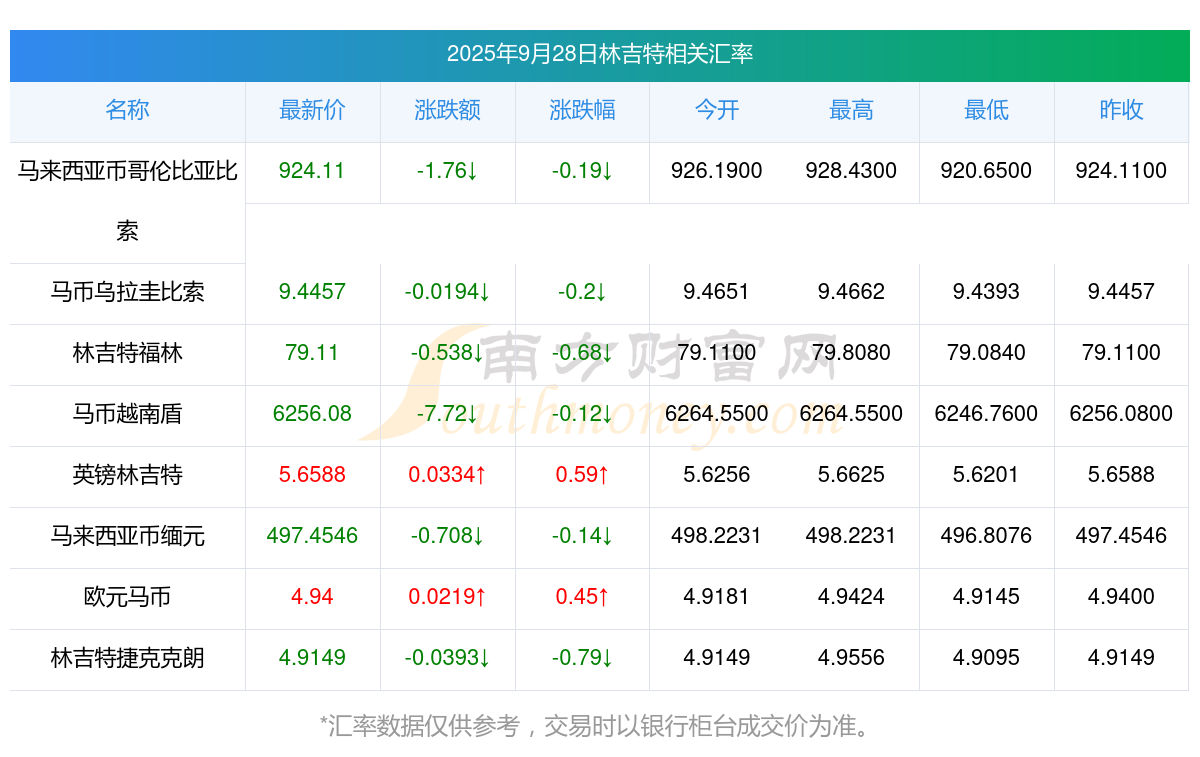Click the 名称 column header
Viewport: 1200px width, 757px height.
(x=127, y=110)
